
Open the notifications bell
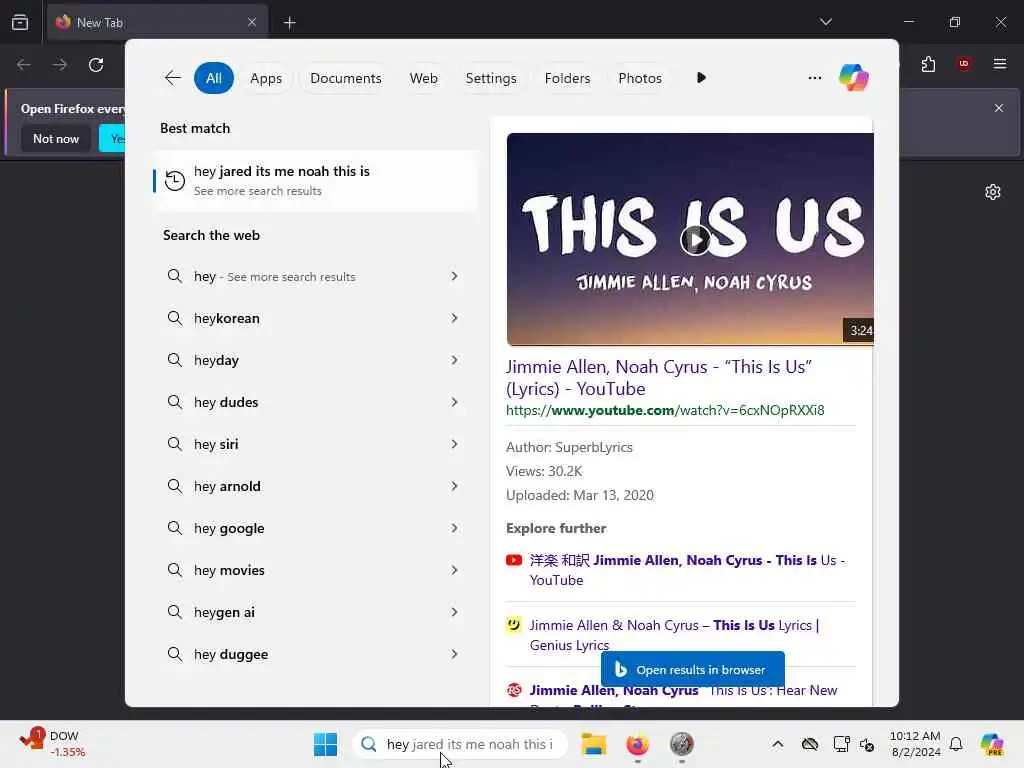(x=956, y=744)
